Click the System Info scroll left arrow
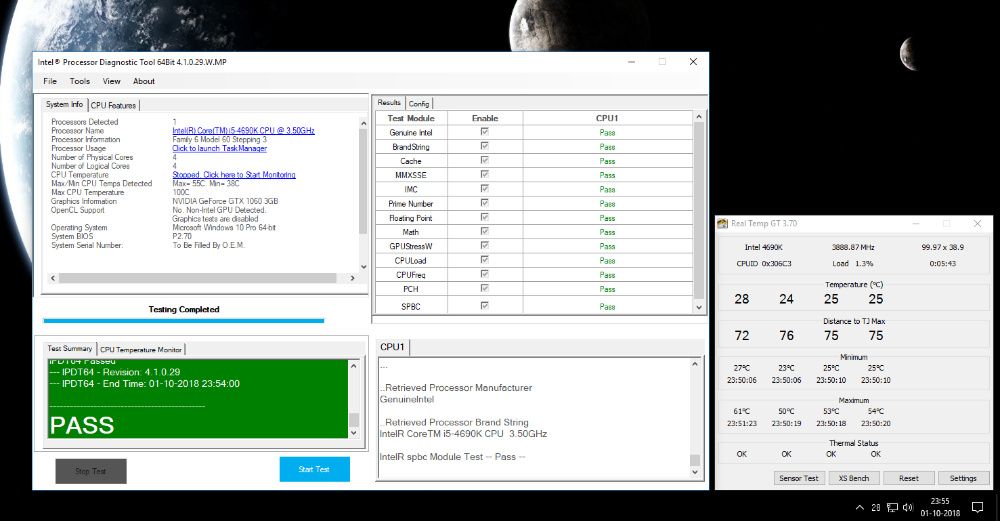Screen dimensions: 1000x521 tap(53, 278)
